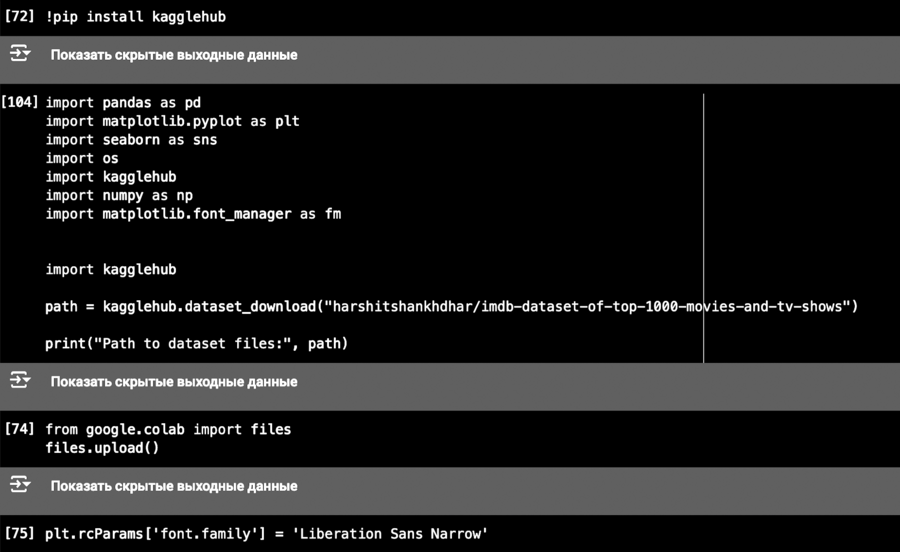Reveal hidden output text under the files.upload() cell
The image size is (900, 552).
[174, 486]
